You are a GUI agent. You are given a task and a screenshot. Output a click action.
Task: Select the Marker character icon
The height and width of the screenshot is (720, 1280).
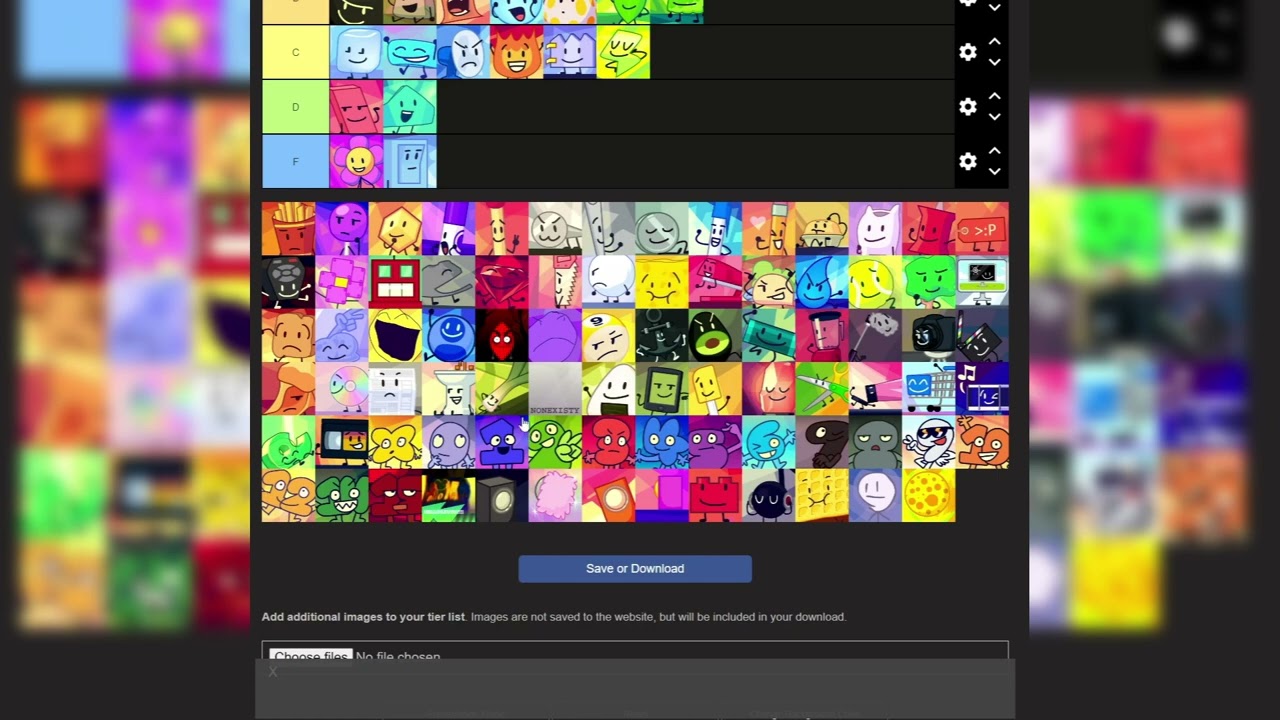[x=448, y=229]
